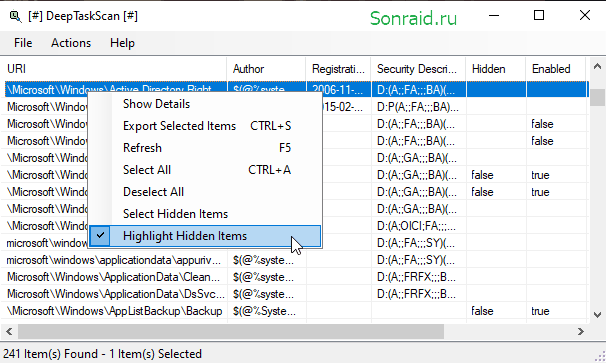Click the 2006-11-... registration date cell

338,90
